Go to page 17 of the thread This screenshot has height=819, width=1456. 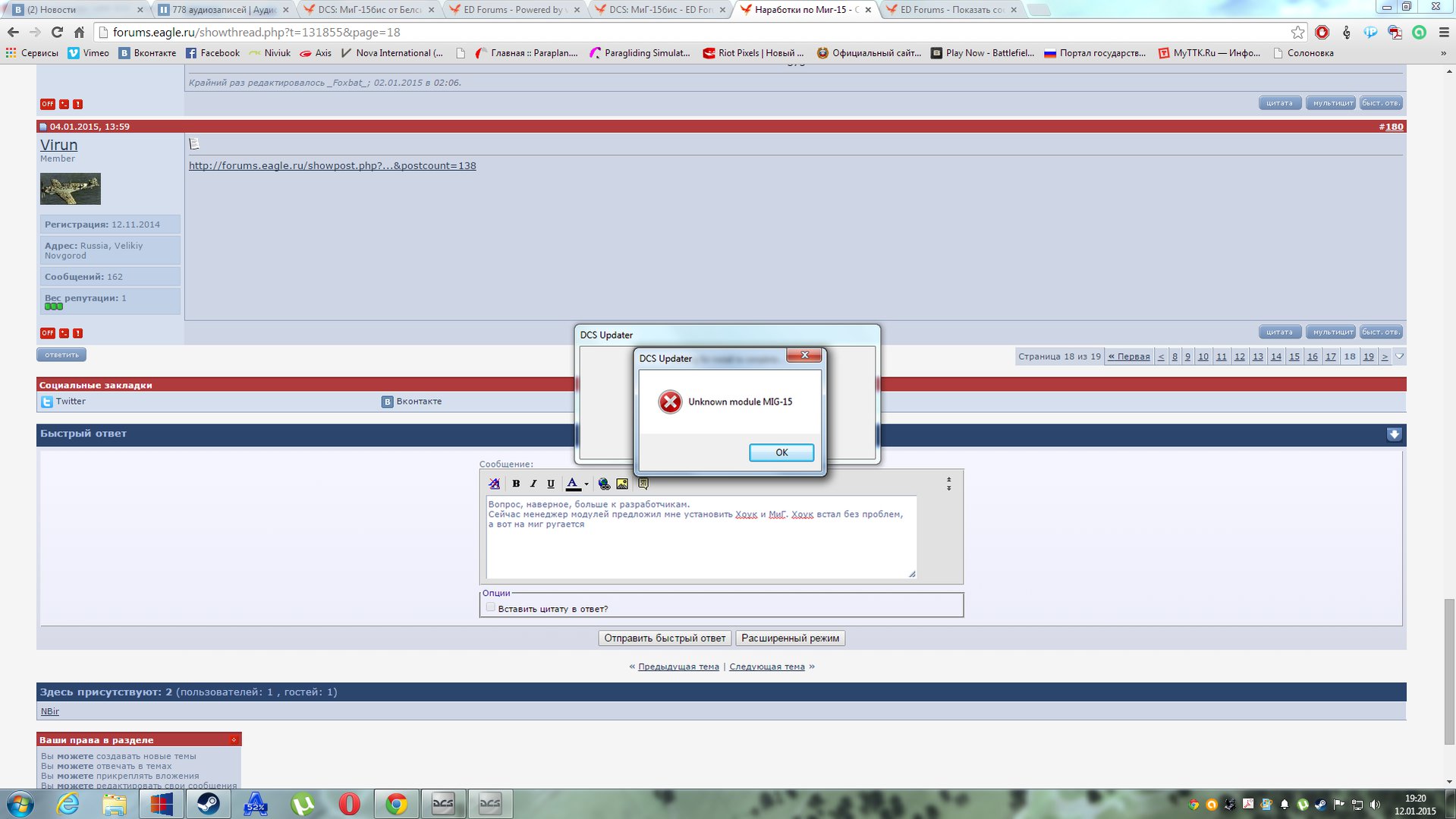coord(1330,356)
